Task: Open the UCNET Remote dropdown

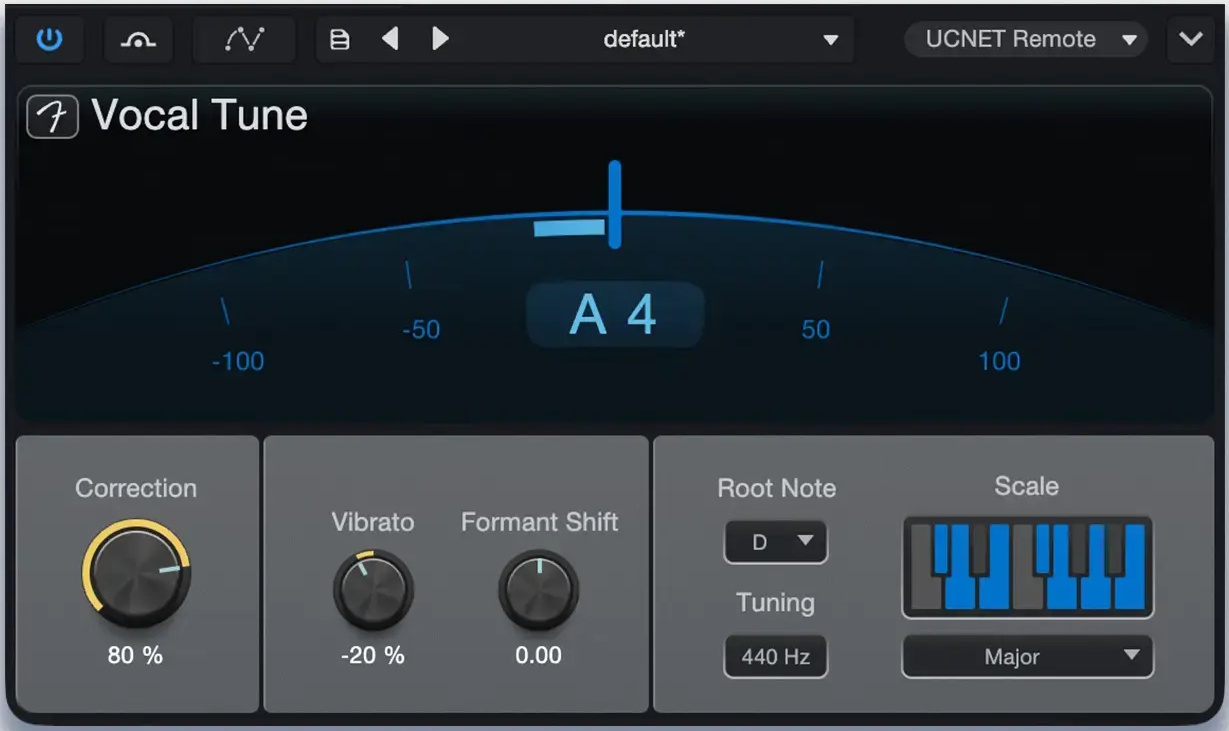Action: click(x=1026, y=40)
